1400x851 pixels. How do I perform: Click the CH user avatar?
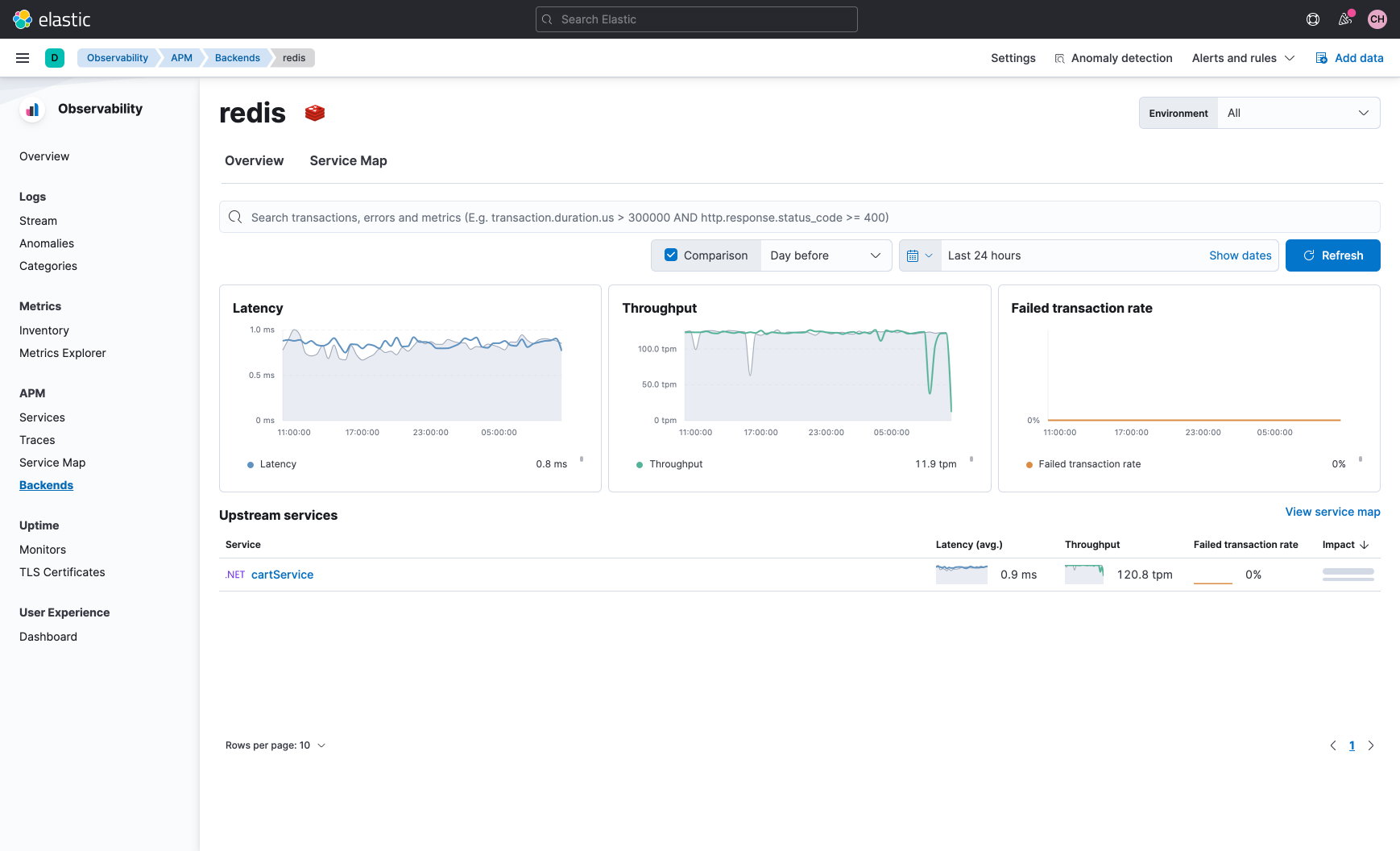click(1377, 19)
